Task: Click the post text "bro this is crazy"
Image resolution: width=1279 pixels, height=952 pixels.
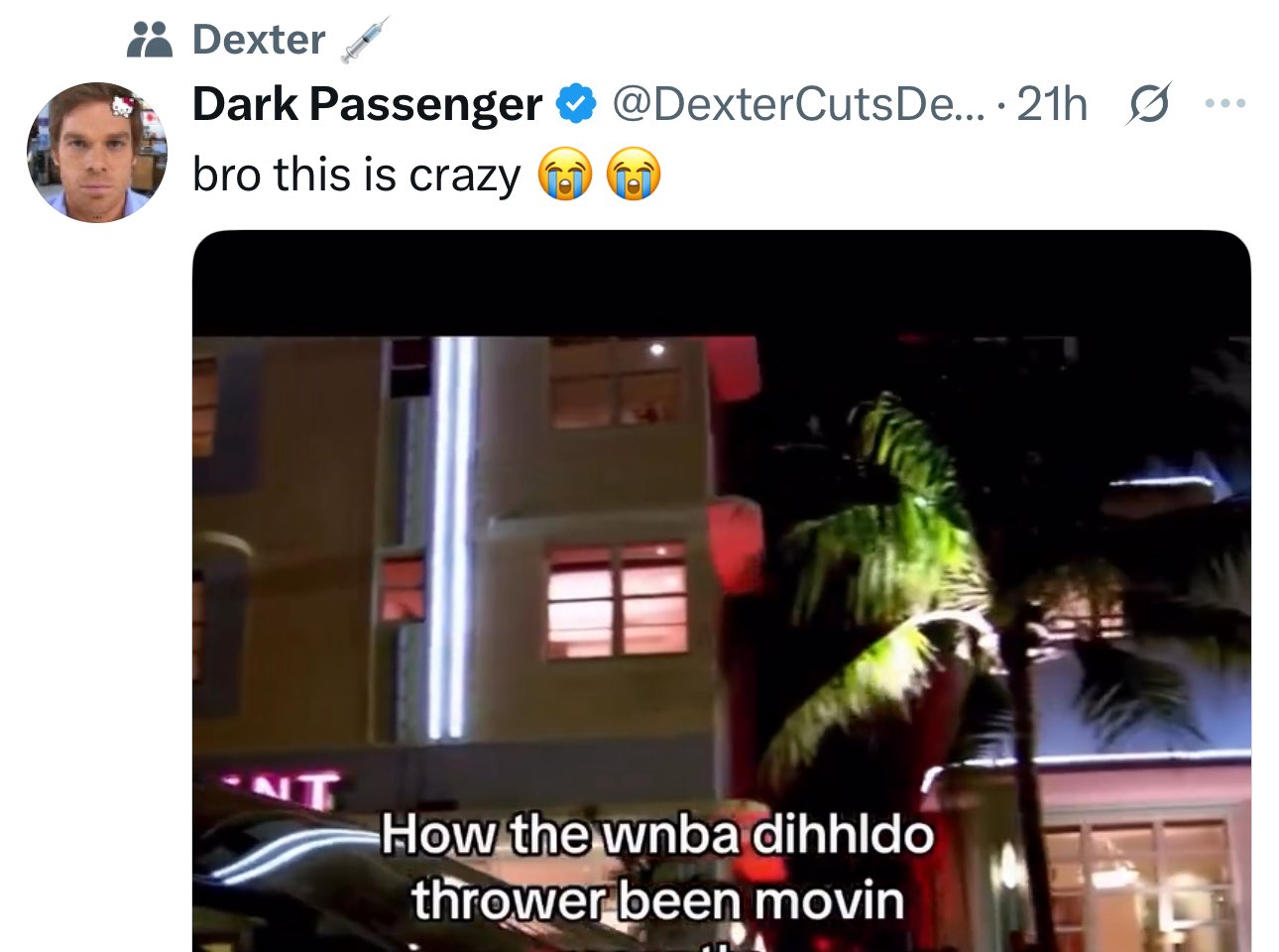Action: [356, 176]
